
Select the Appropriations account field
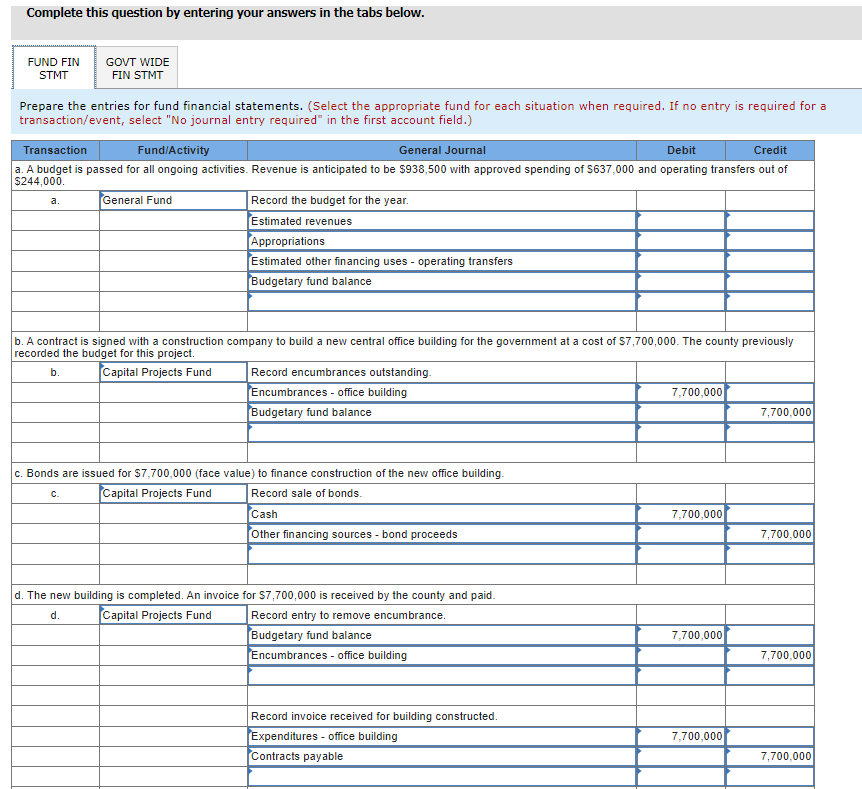click(442, 241)
